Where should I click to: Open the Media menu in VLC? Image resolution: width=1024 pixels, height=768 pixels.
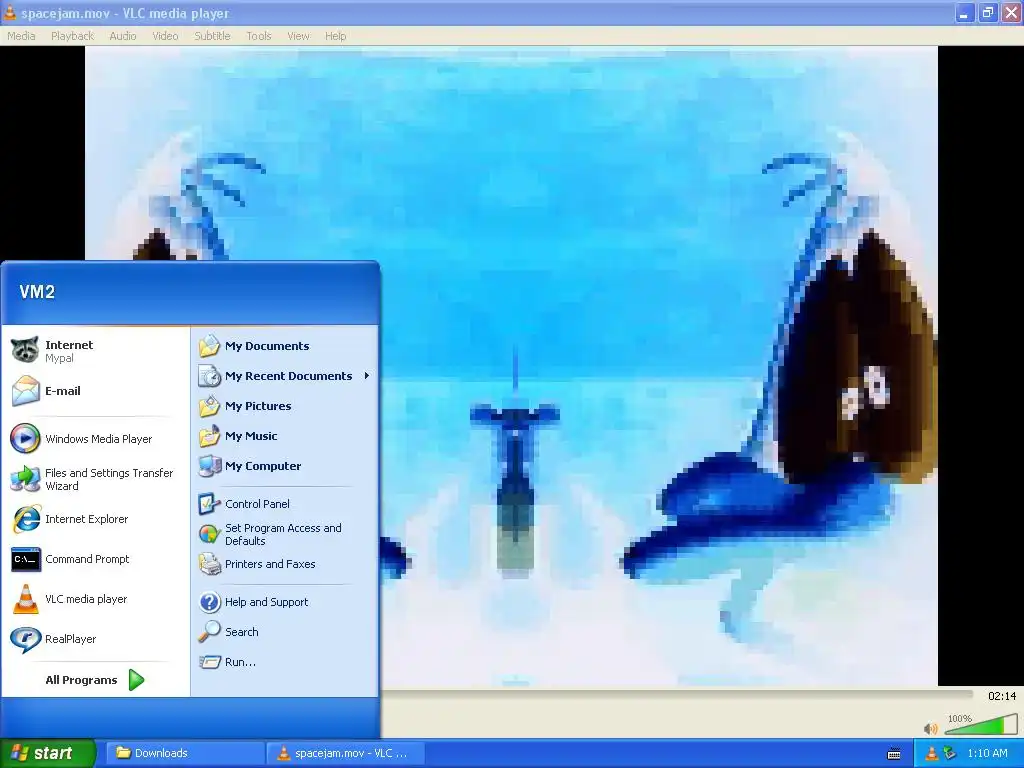[21, 36]
